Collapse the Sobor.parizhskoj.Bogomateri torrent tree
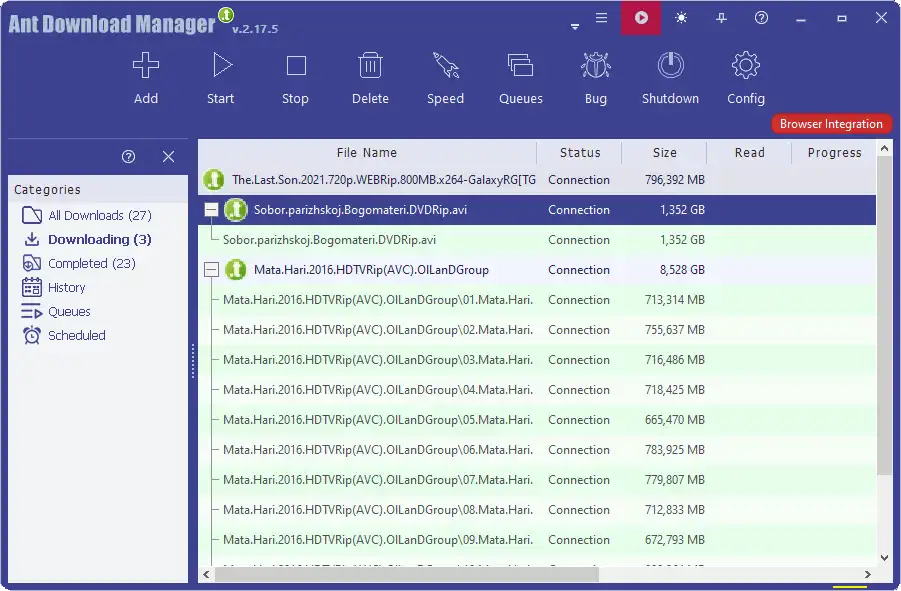 tap(211, 210)
